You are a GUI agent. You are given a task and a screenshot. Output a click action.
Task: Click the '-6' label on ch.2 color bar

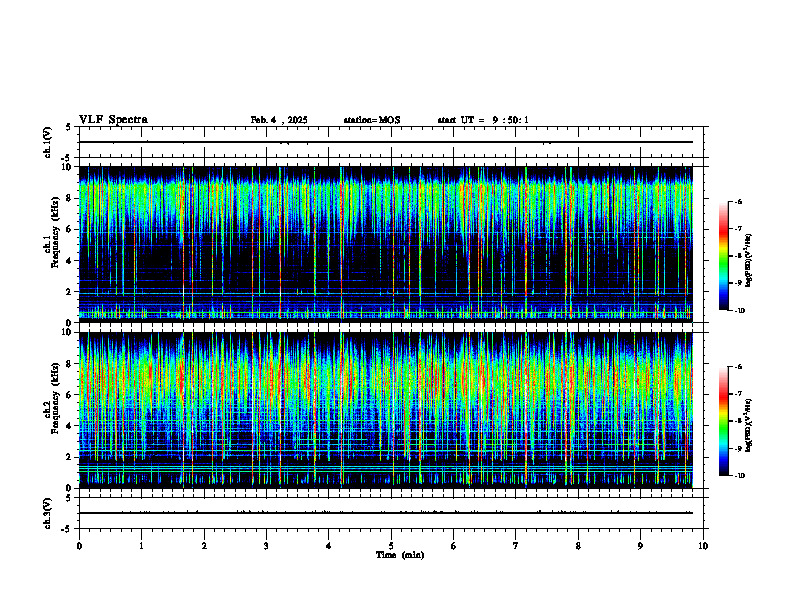(x=738, y=367)
